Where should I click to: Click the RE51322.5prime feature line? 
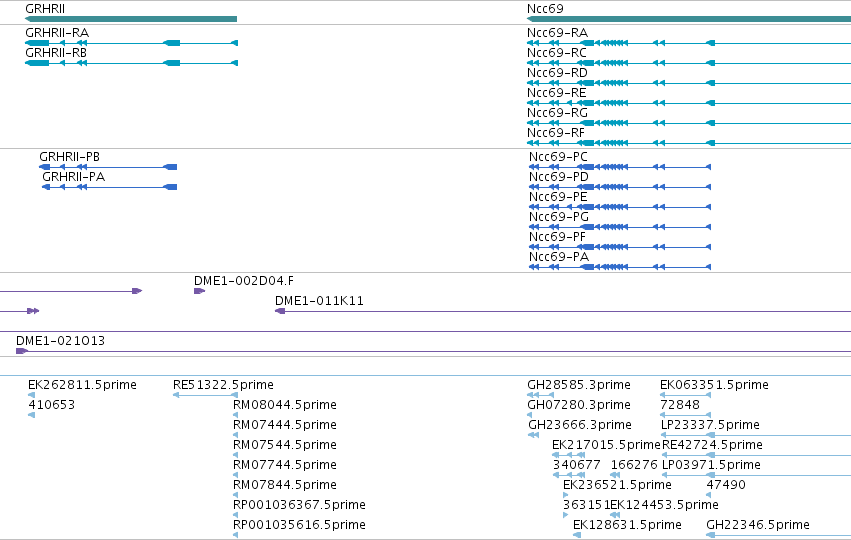point(205,395)
